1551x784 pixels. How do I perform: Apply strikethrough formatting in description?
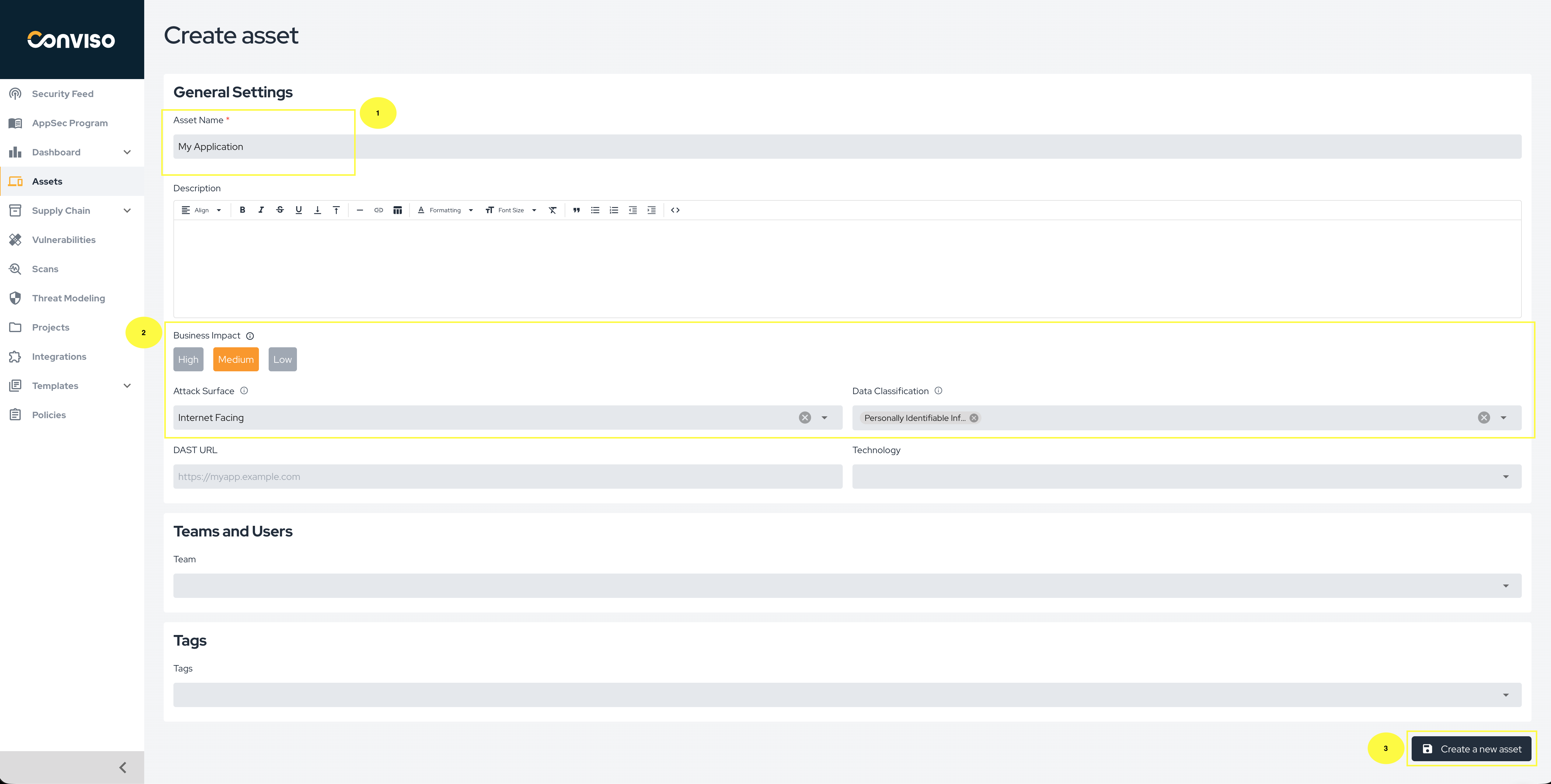(x=280, y=210)
